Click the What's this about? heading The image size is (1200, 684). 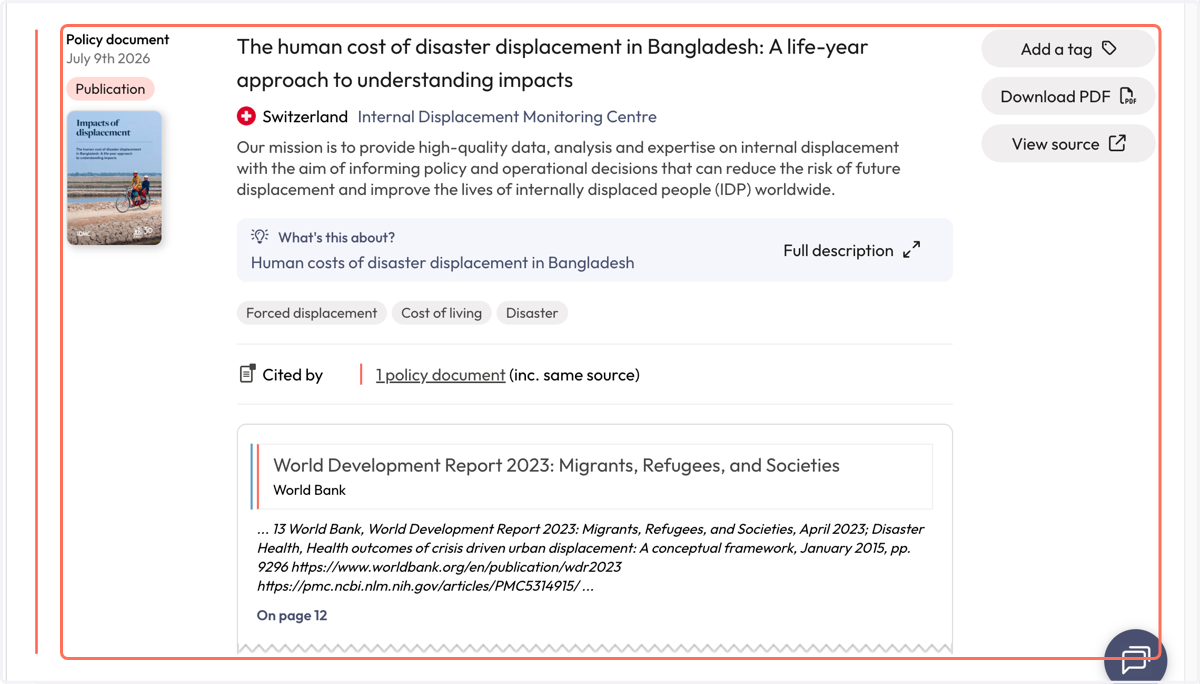[336, 238]
